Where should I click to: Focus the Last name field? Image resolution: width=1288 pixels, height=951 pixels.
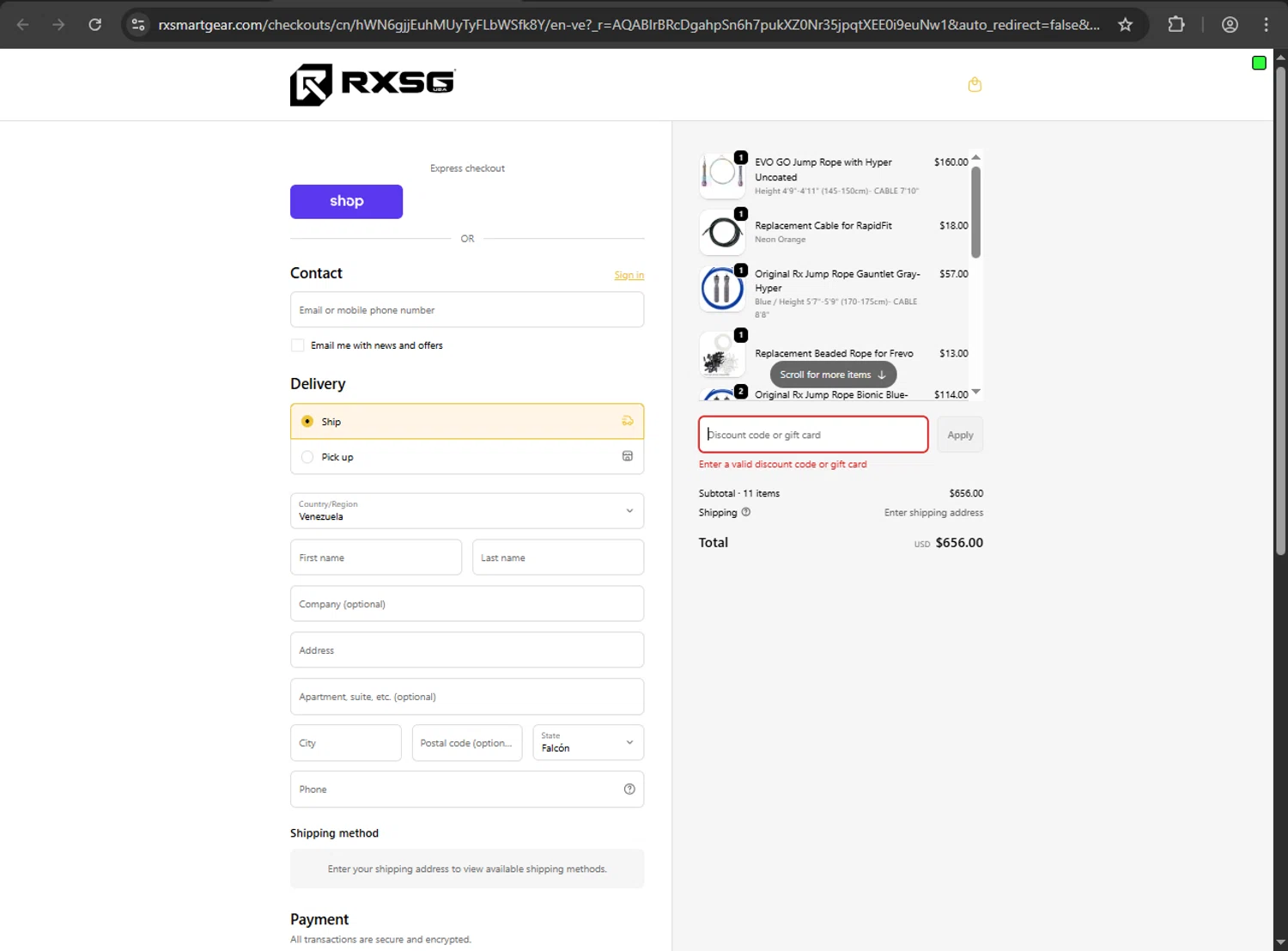pos(558,558)
